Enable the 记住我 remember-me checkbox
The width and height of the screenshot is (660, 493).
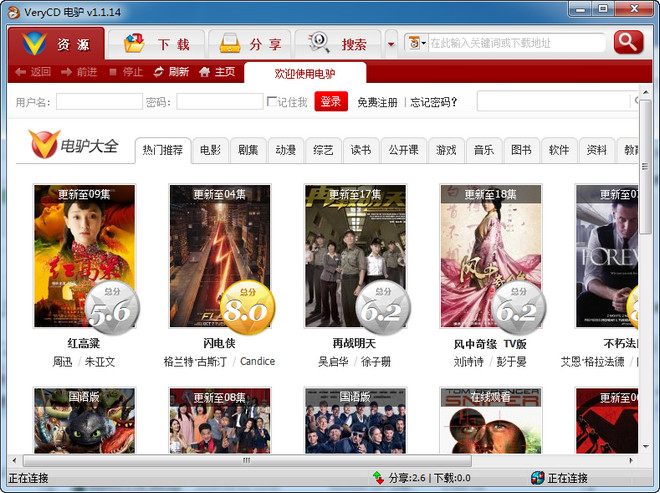point(272,102)
